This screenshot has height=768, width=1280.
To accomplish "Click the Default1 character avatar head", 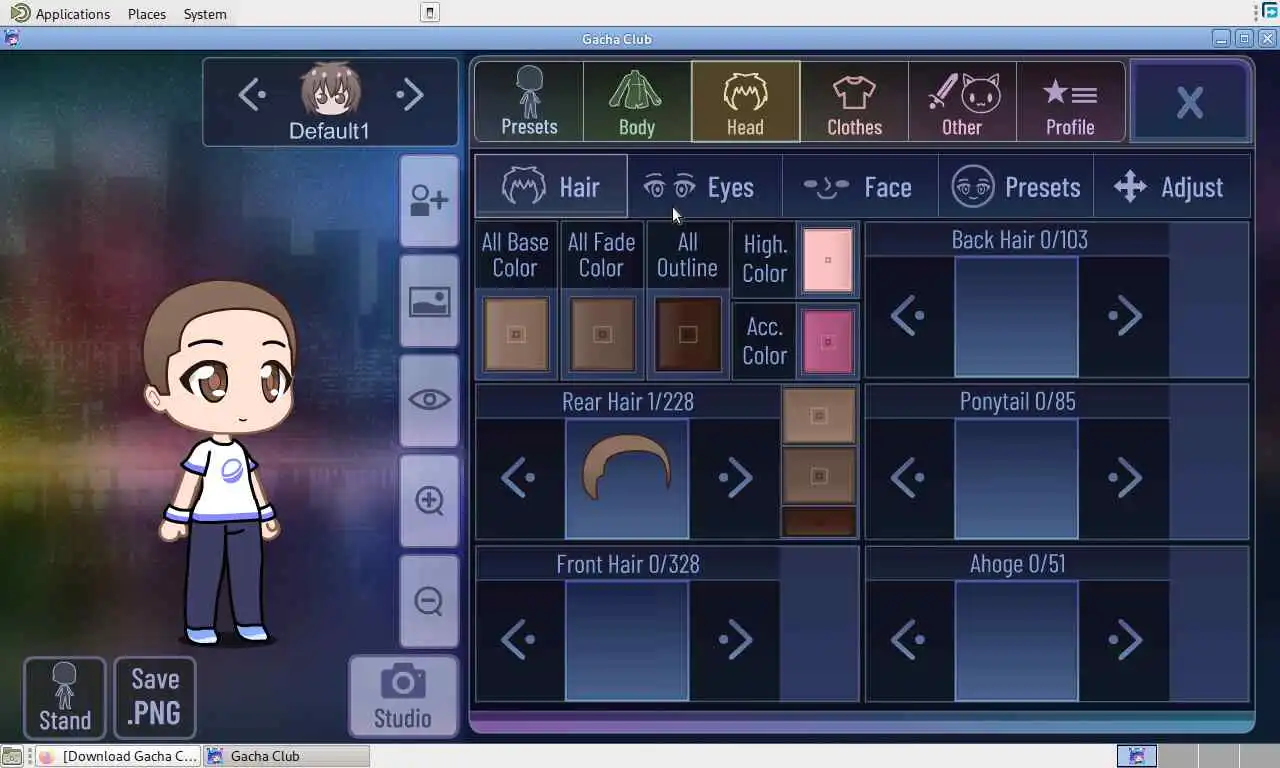I will pyautogui.click(x=331, y=90).
